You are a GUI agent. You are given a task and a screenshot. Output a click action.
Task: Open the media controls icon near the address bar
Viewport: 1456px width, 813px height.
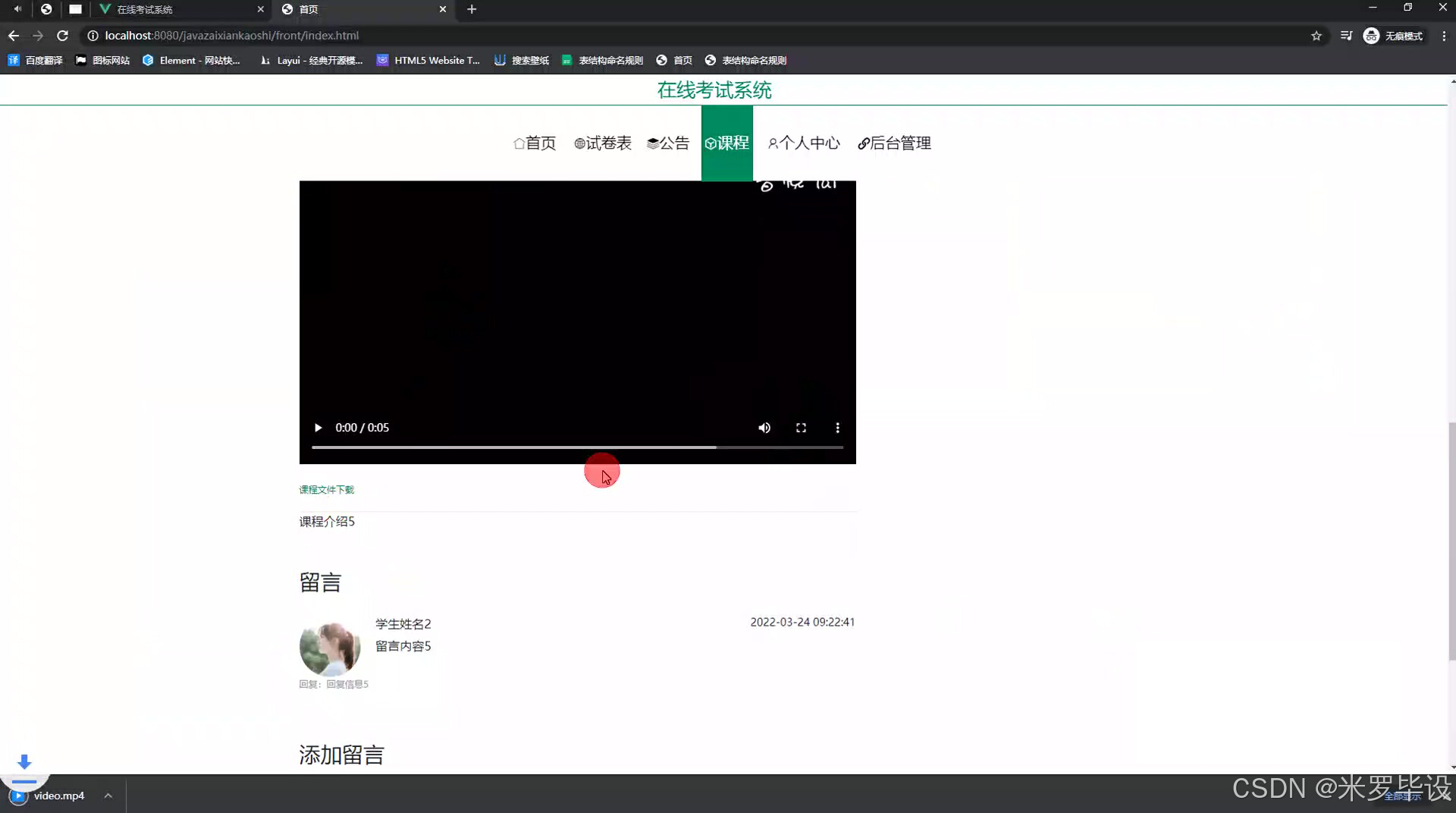tap(1346, 36)
